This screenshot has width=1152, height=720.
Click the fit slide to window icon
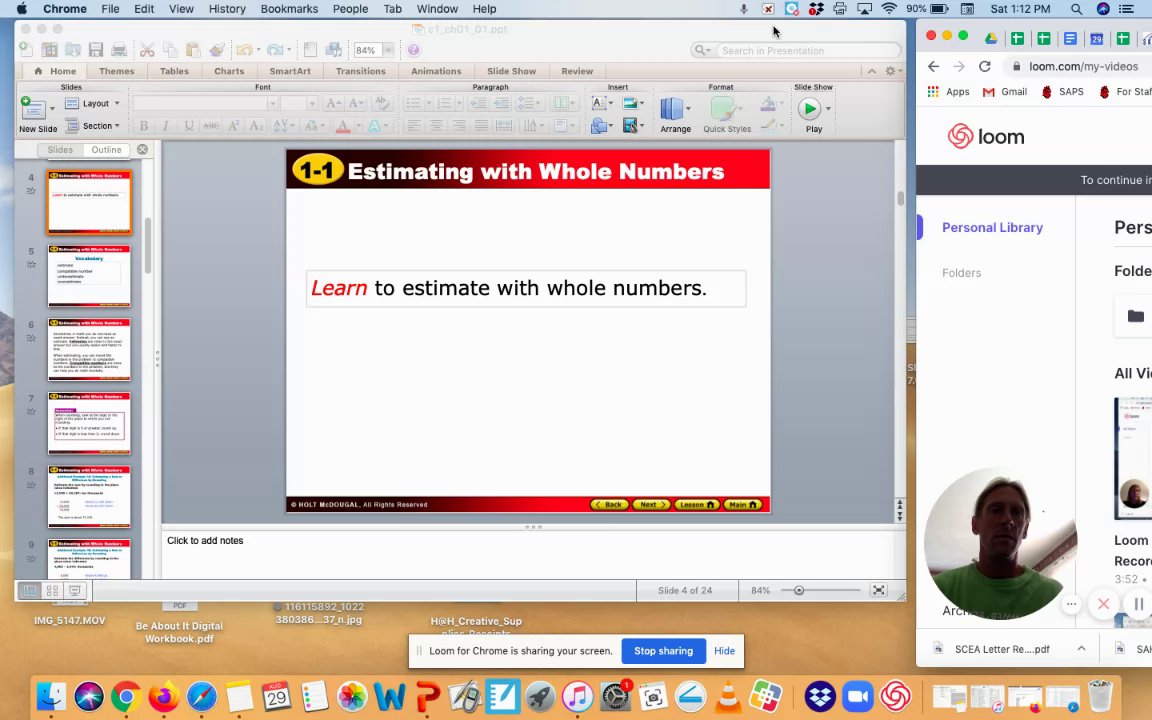[878, 590]
